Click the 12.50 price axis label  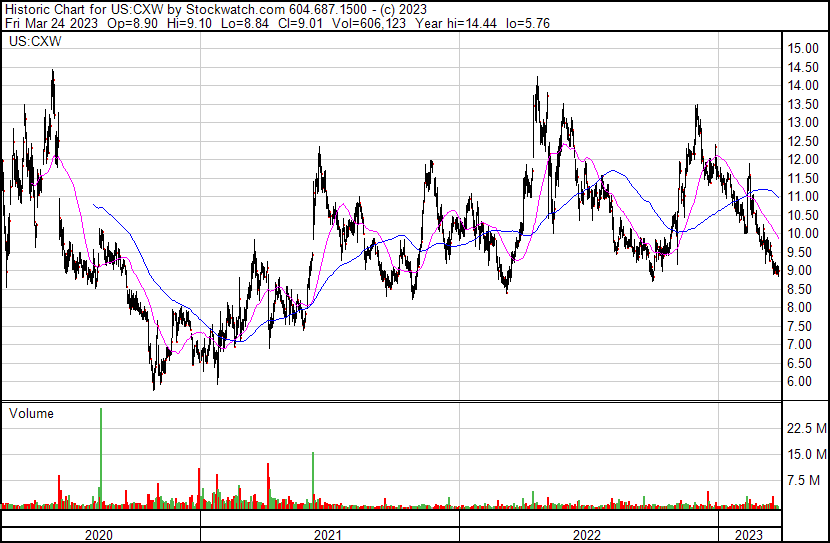pyautogui.click(x=803, y=141)
